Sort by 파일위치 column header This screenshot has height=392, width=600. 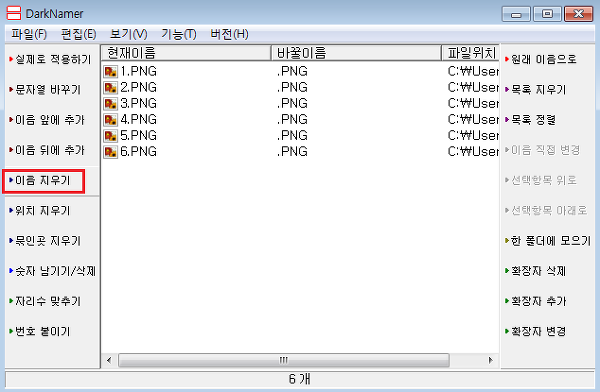pos(470,53)
